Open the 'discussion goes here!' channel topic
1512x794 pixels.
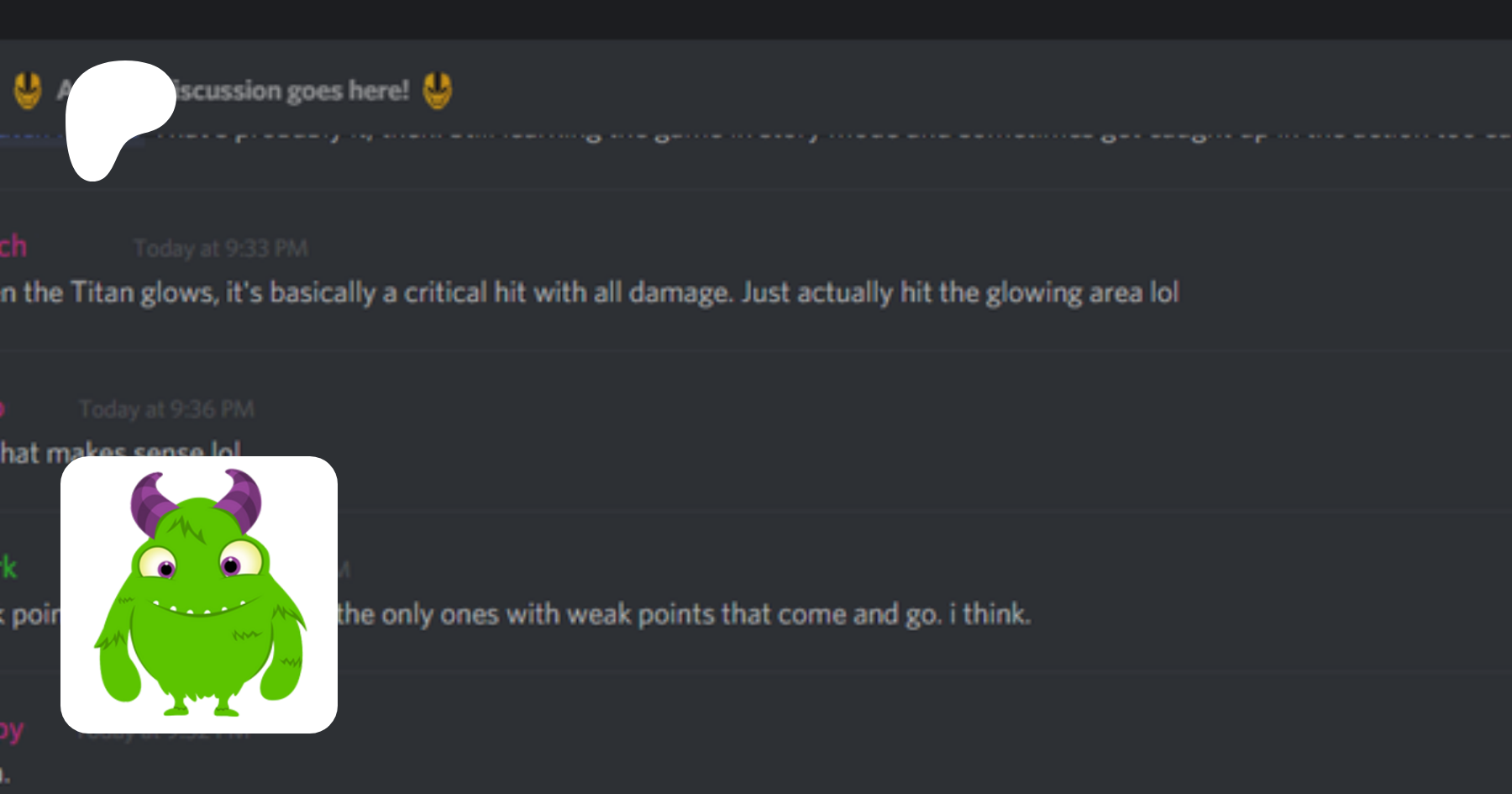(x=291, y=90)
